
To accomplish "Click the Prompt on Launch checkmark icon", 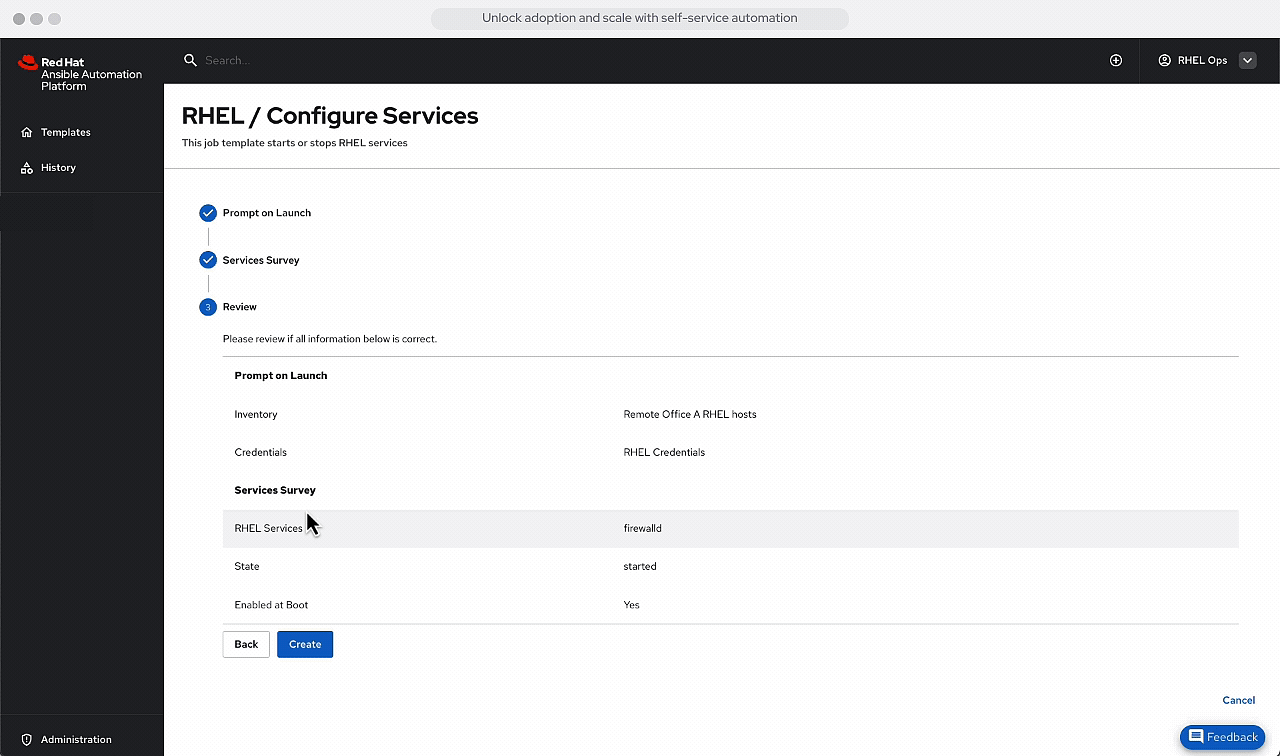I will [x=208, y=213].
